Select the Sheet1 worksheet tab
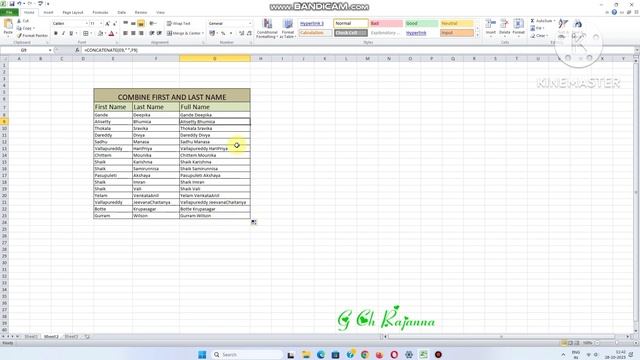 (x=31, y=337)
